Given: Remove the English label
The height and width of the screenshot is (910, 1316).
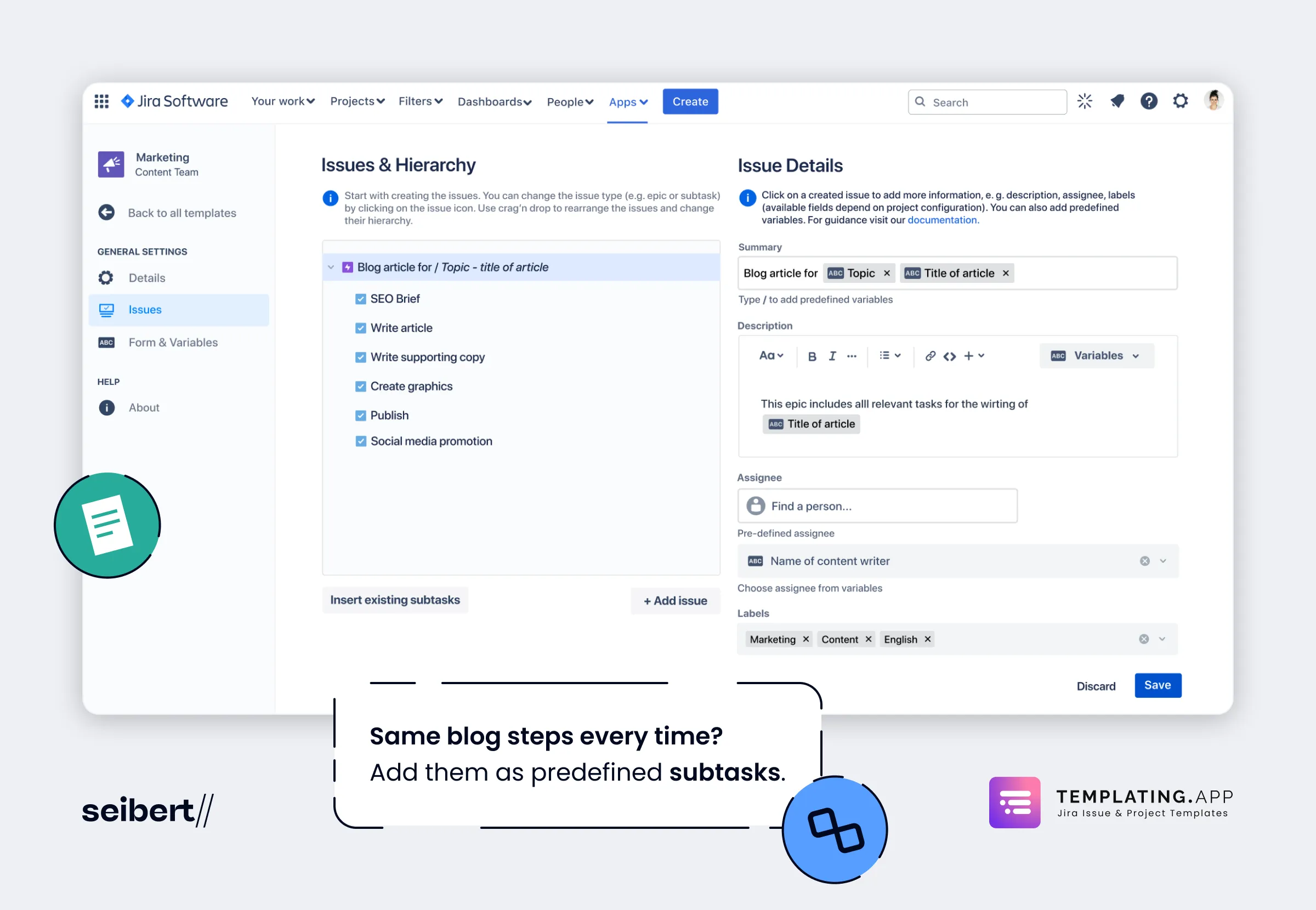Looking at the screenshot, I should click(x=928, y=639).
